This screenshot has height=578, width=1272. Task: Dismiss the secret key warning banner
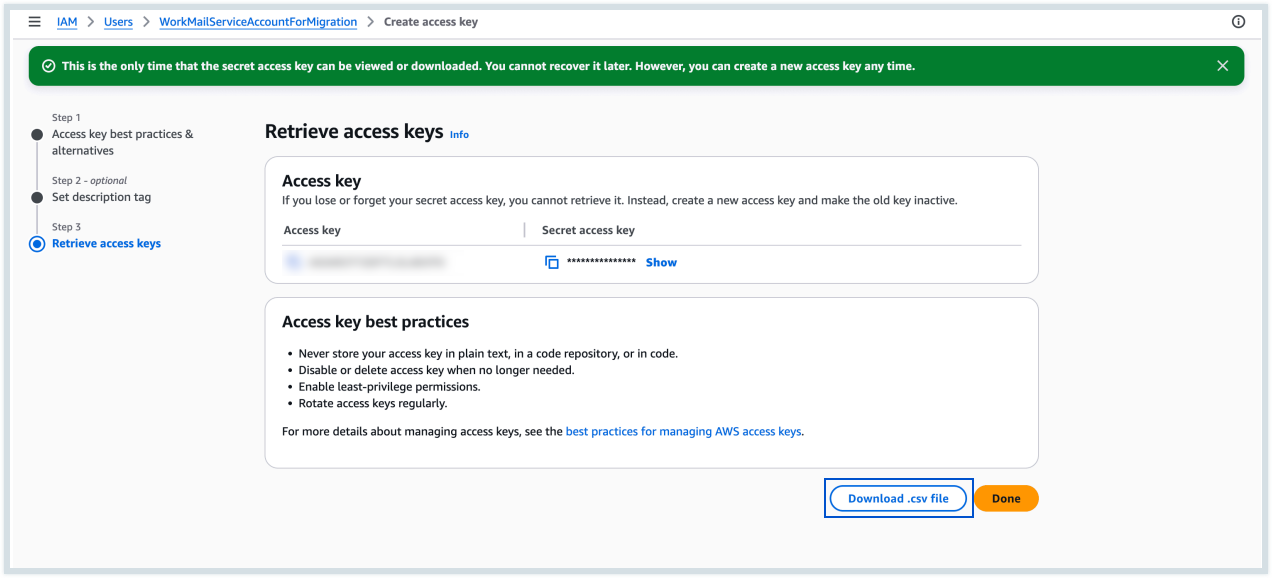click(x=1222, y=65)
